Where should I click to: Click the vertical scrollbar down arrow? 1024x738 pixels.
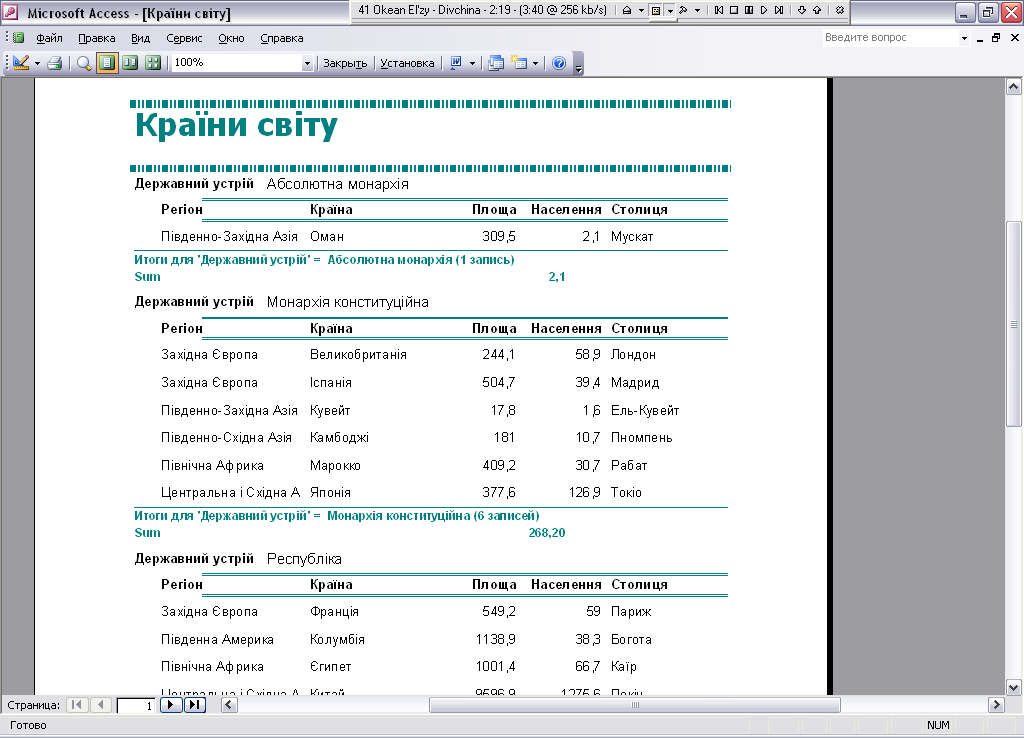pos(1014,687)
